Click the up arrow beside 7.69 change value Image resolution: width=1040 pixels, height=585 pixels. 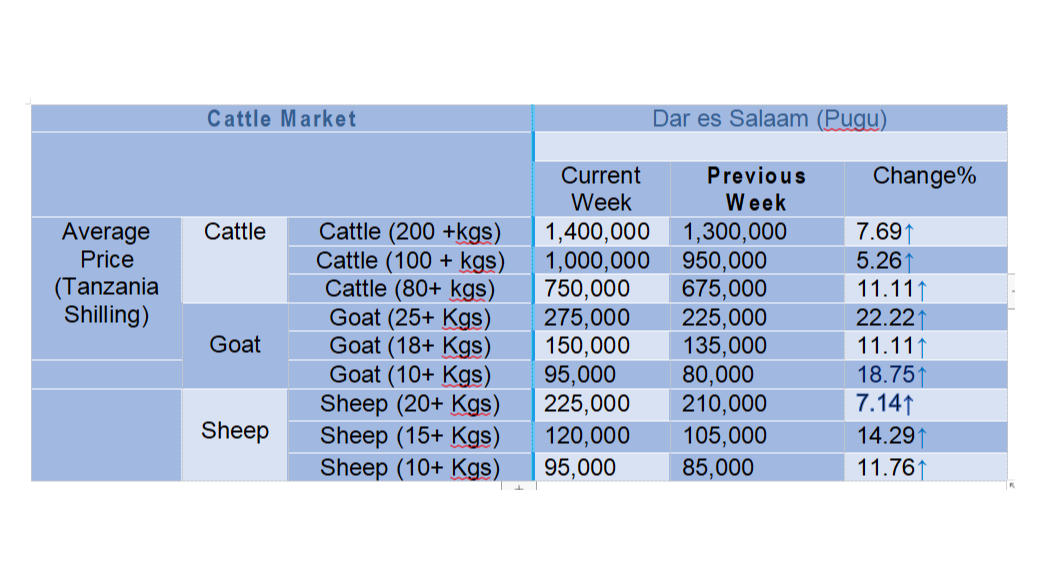(x=909, y=233)
